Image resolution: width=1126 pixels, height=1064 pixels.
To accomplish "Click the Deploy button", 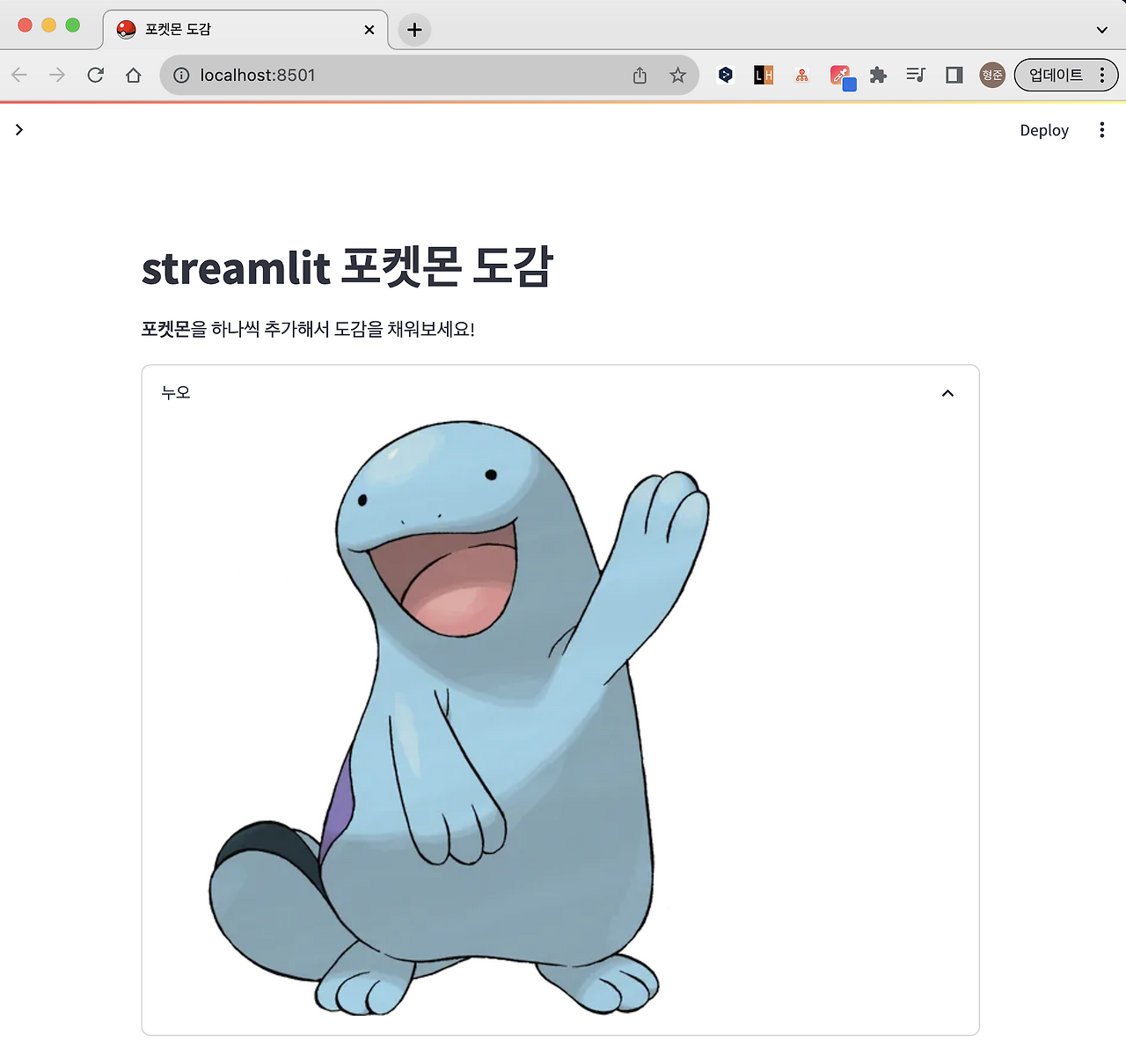I will click(x=1044, y=129).
